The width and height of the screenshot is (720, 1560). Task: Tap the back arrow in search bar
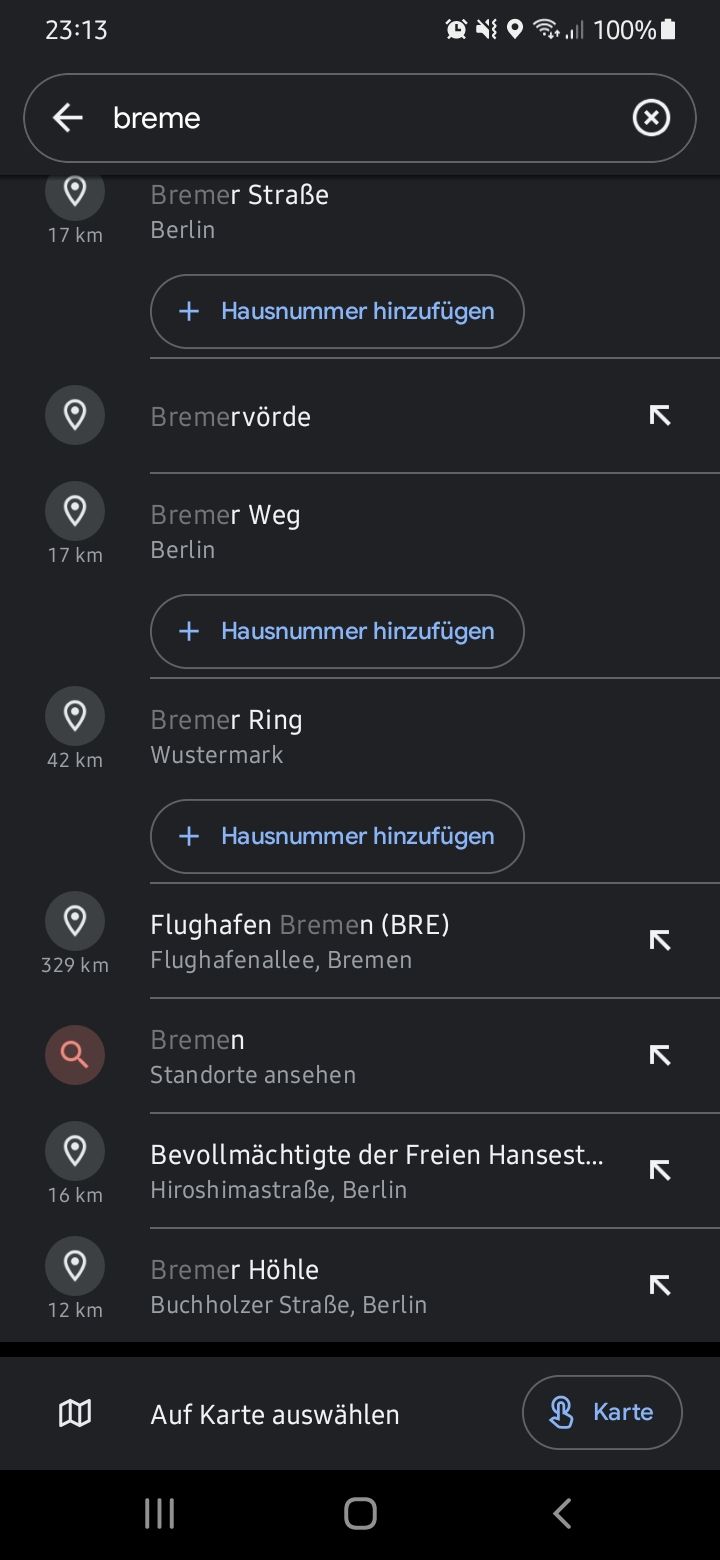pyautogui.click(x=68, y=118)
